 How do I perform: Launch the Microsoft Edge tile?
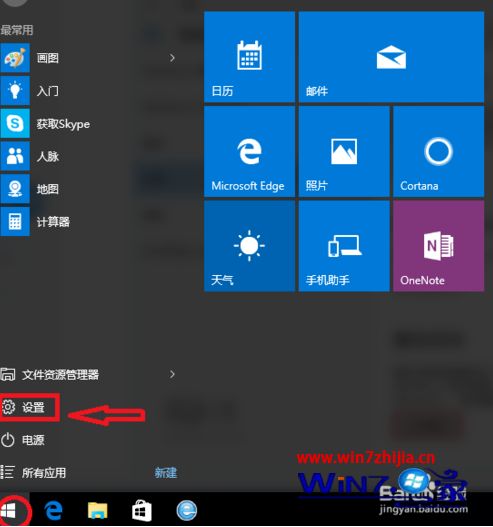[249, 151]
